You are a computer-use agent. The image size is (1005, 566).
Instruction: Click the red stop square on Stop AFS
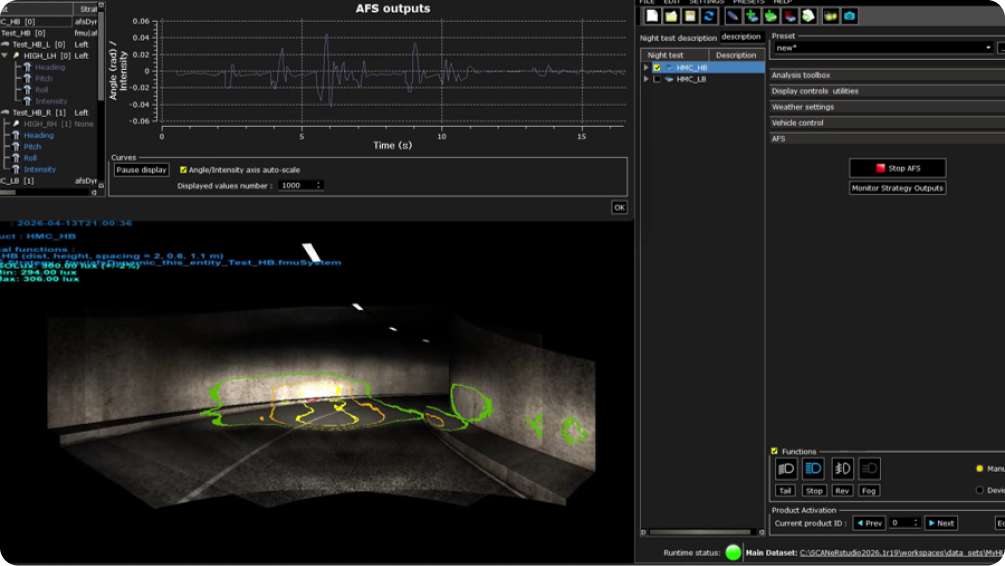[x=881, y=169]
